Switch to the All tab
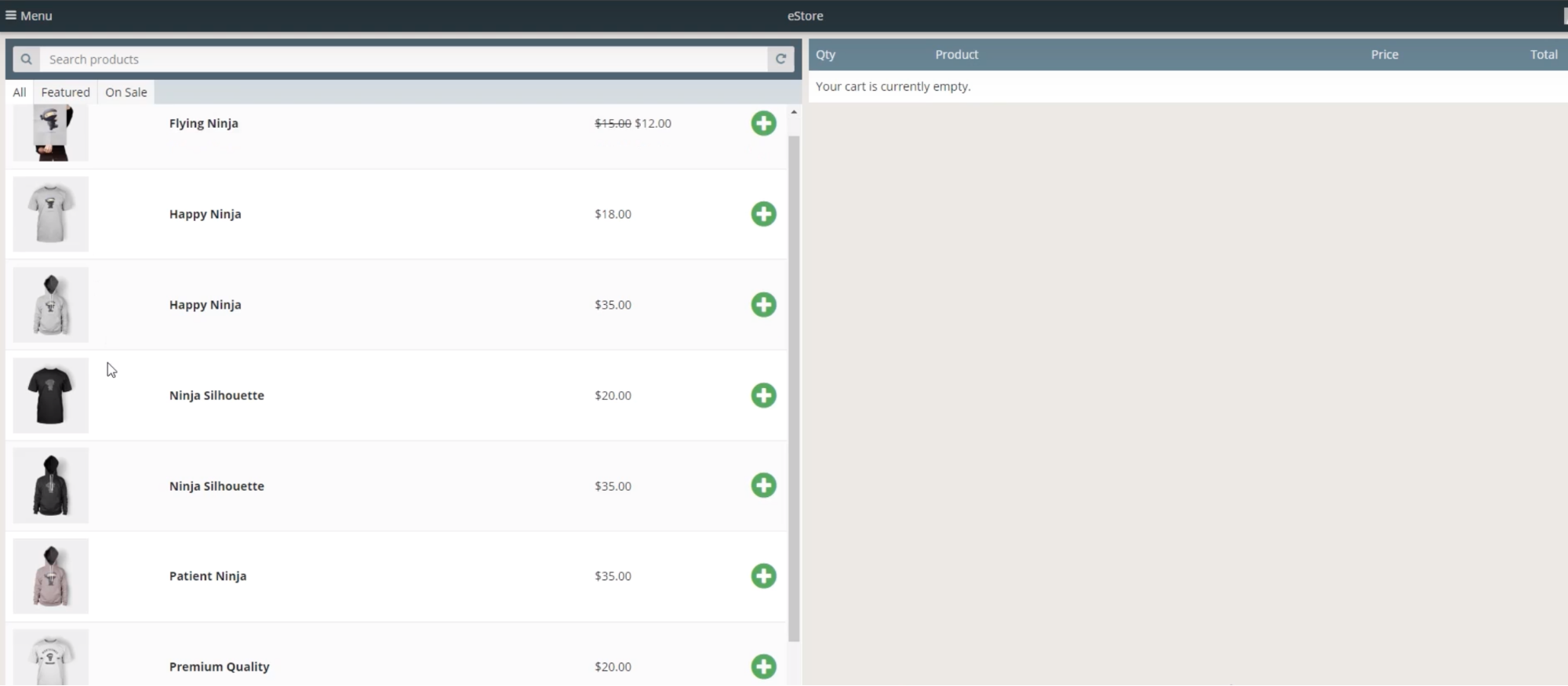The image size is (1568, 686). pyautogui.click(x=20, y=93)
